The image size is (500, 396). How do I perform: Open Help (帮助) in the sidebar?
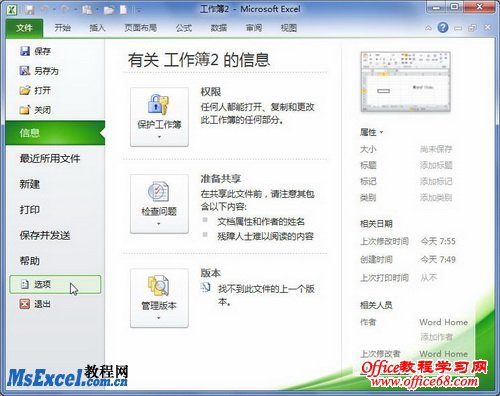30,261
